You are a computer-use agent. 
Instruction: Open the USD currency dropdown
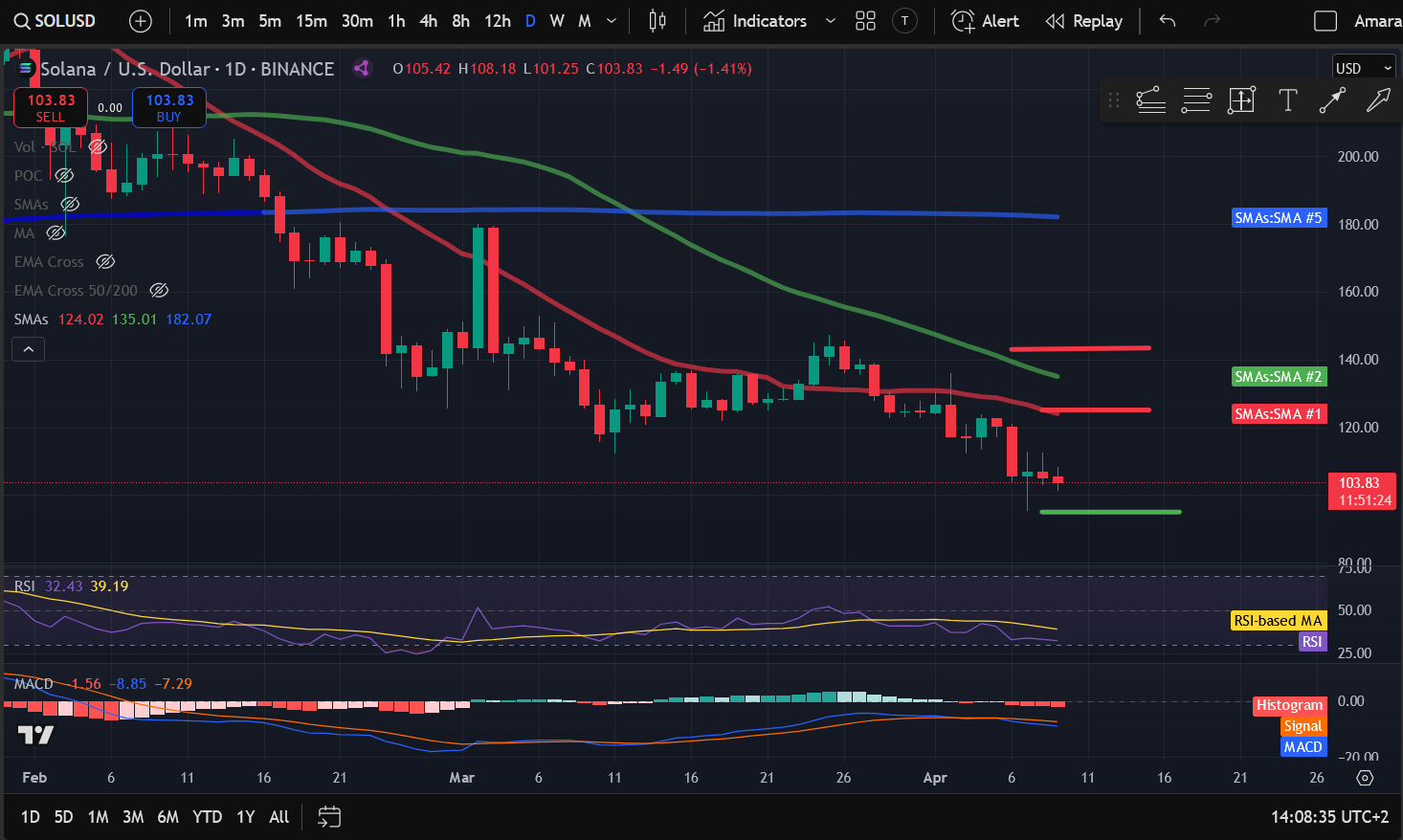point(1364,68)
